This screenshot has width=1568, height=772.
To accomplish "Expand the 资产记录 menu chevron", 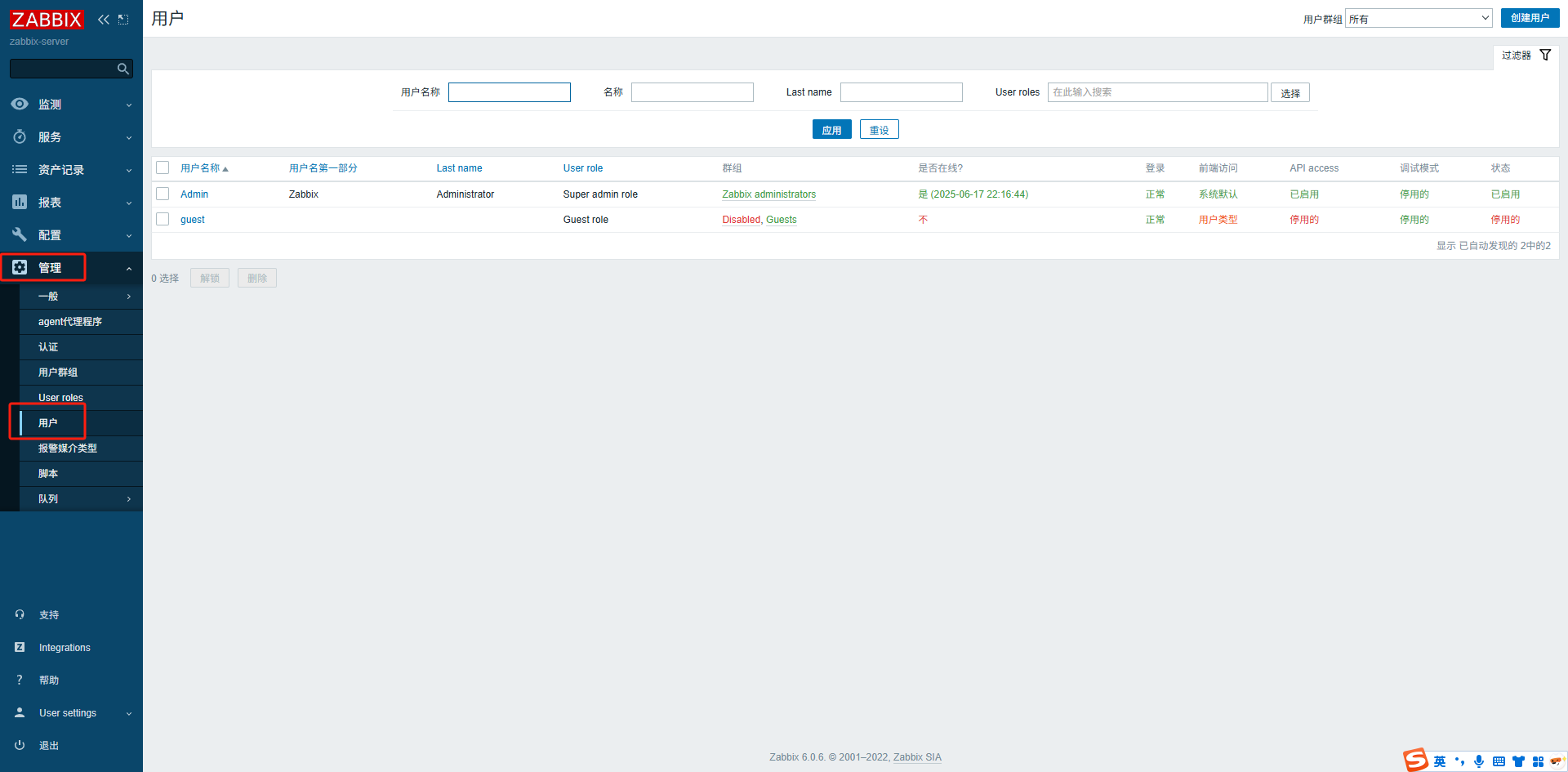I will (x=129, y=170).
